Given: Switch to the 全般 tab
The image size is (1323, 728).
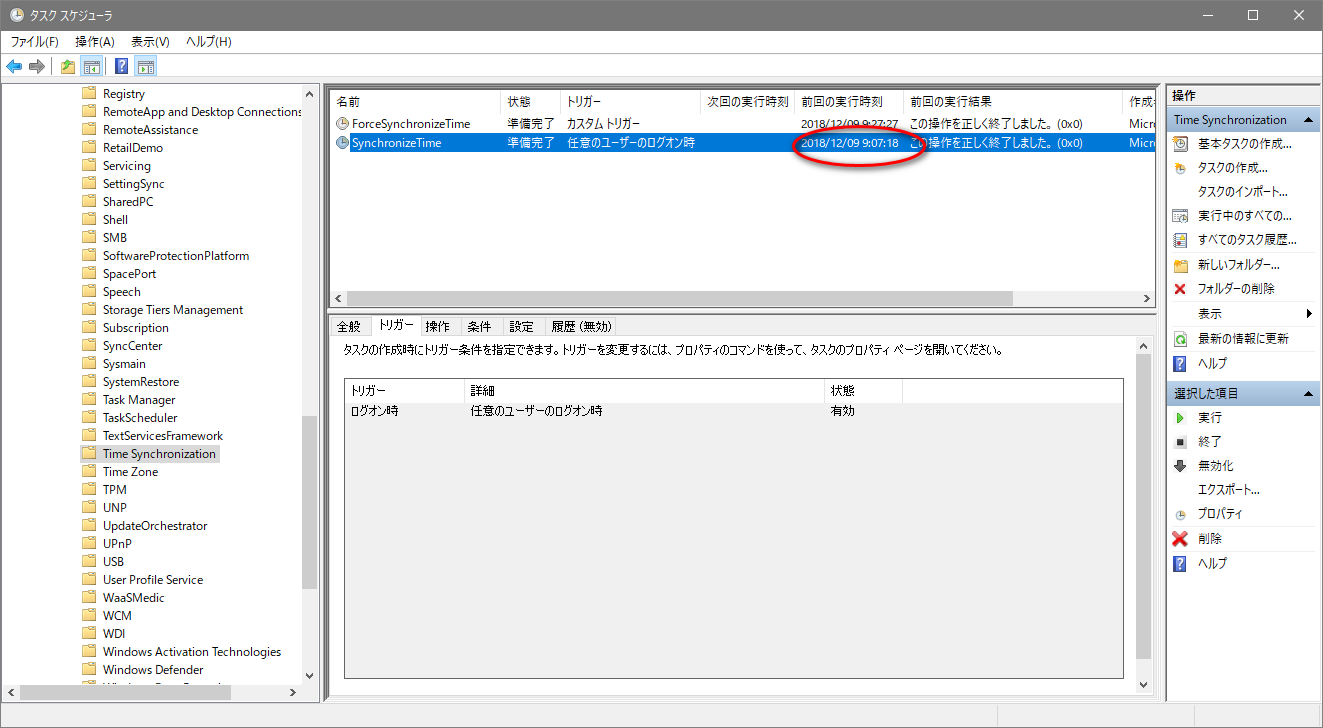Looking at the screenshot, I should (x=349, y=327).
